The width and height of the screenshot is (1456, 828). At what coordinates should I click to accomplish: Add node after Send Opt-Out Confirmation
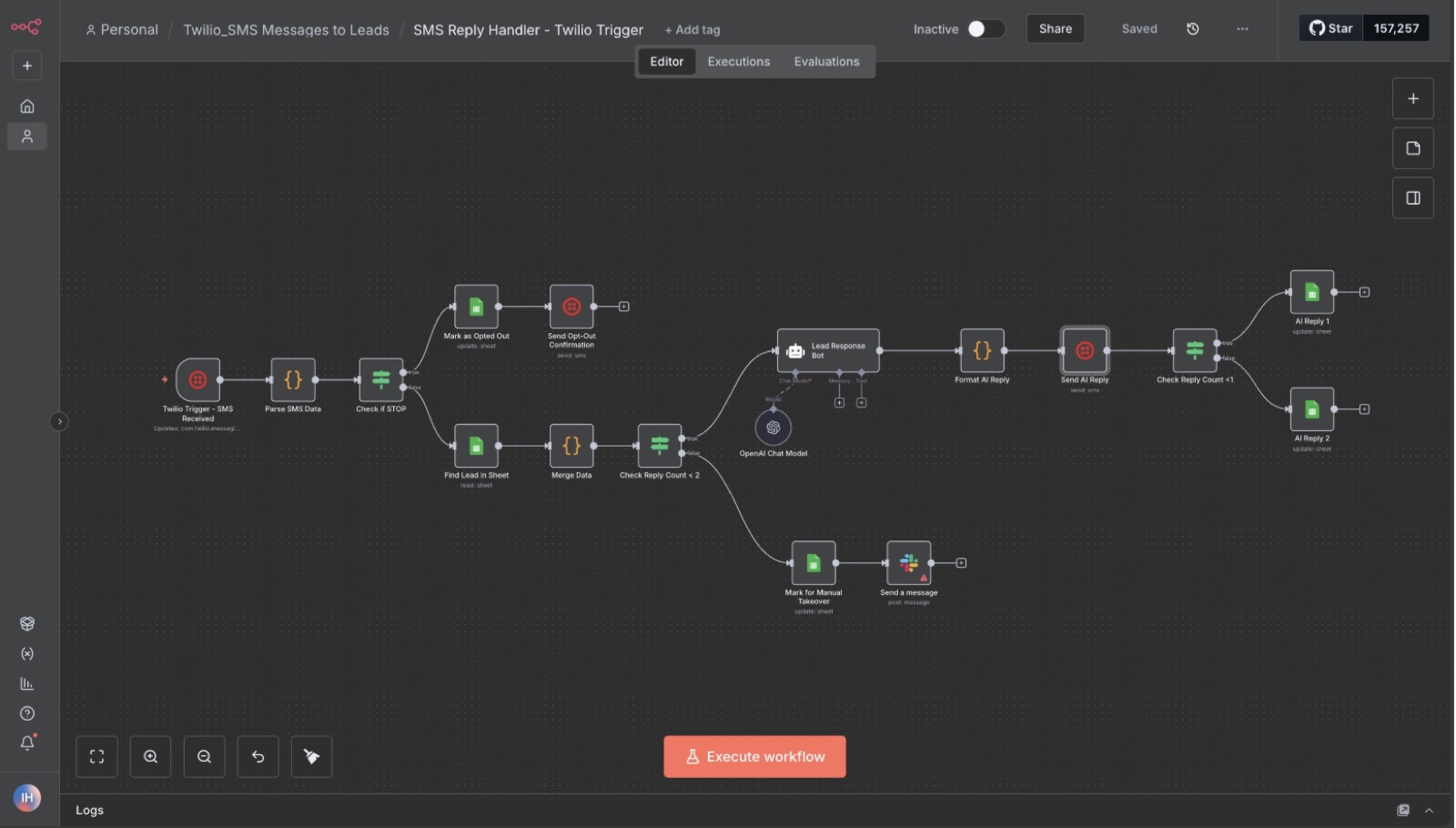pyautogui.click(x=624, y=307)
